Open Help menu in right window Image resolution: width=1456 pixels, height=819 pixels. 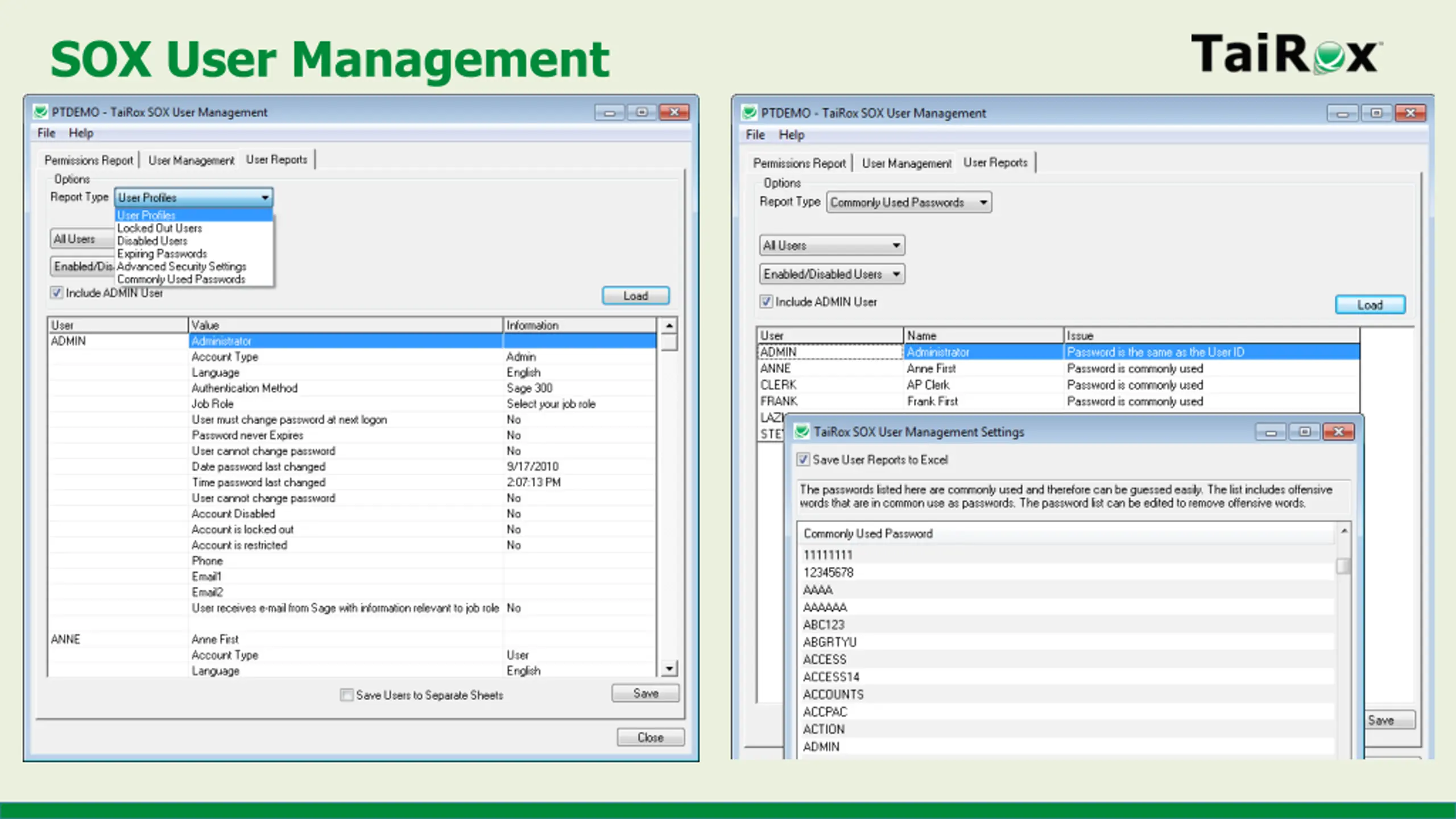[792, 135]
